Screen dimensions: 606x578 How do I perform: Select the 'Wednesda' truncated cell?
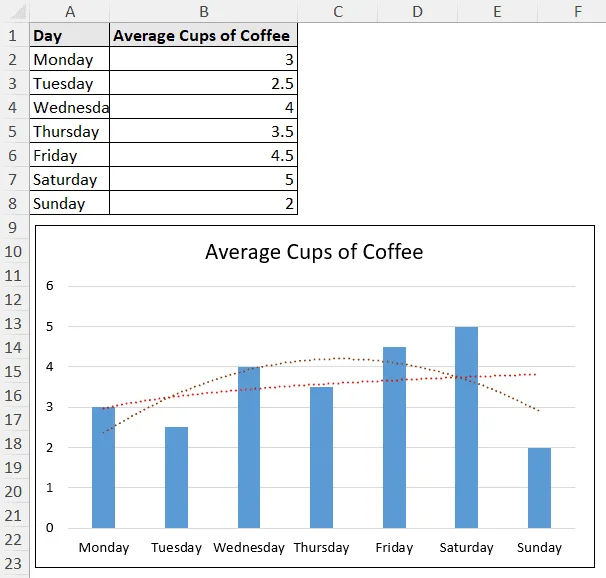point(70,107)
